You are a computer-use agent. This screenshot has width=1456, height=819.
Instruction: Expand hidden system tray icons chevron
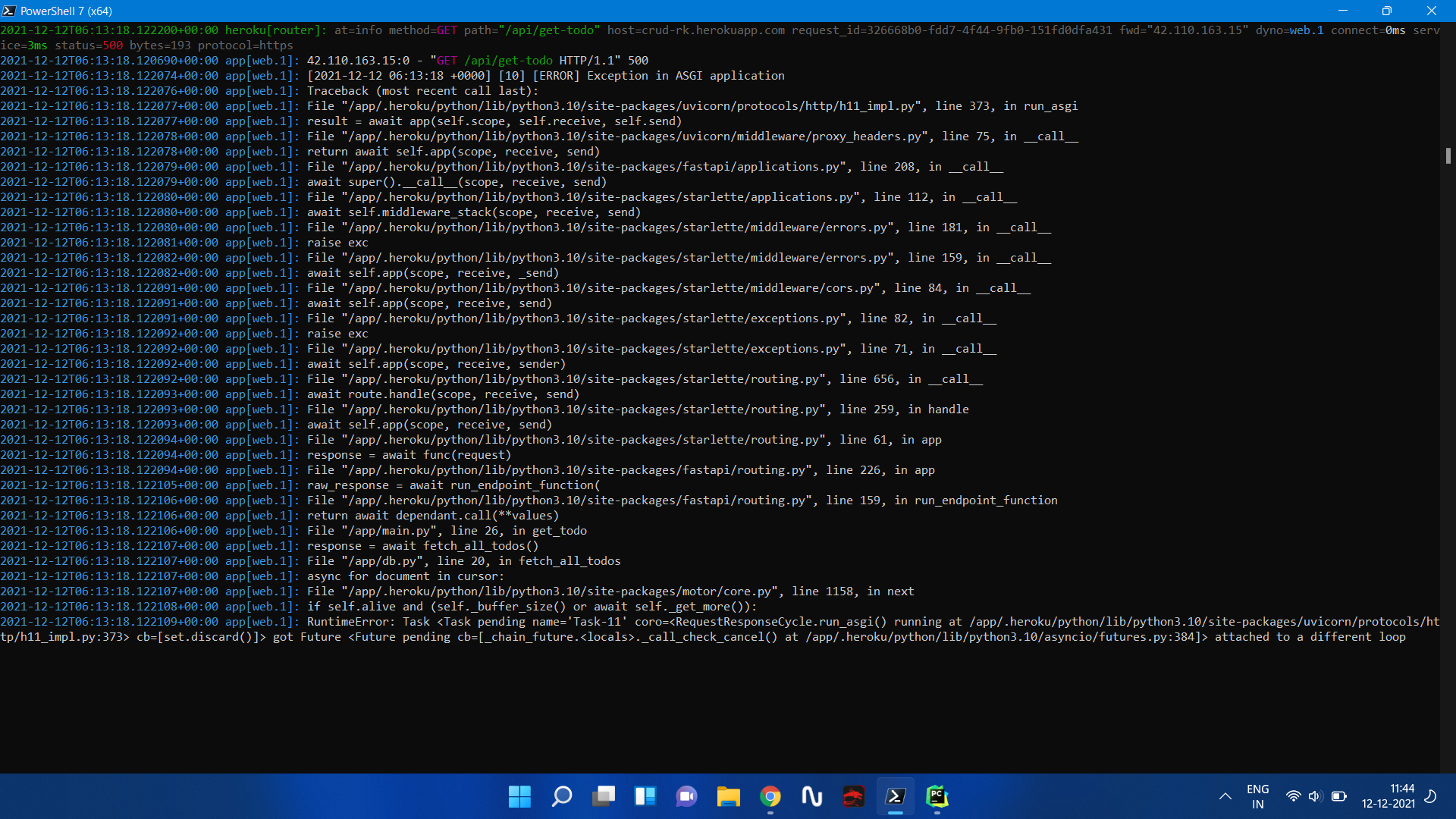(x=1225, y=796)
